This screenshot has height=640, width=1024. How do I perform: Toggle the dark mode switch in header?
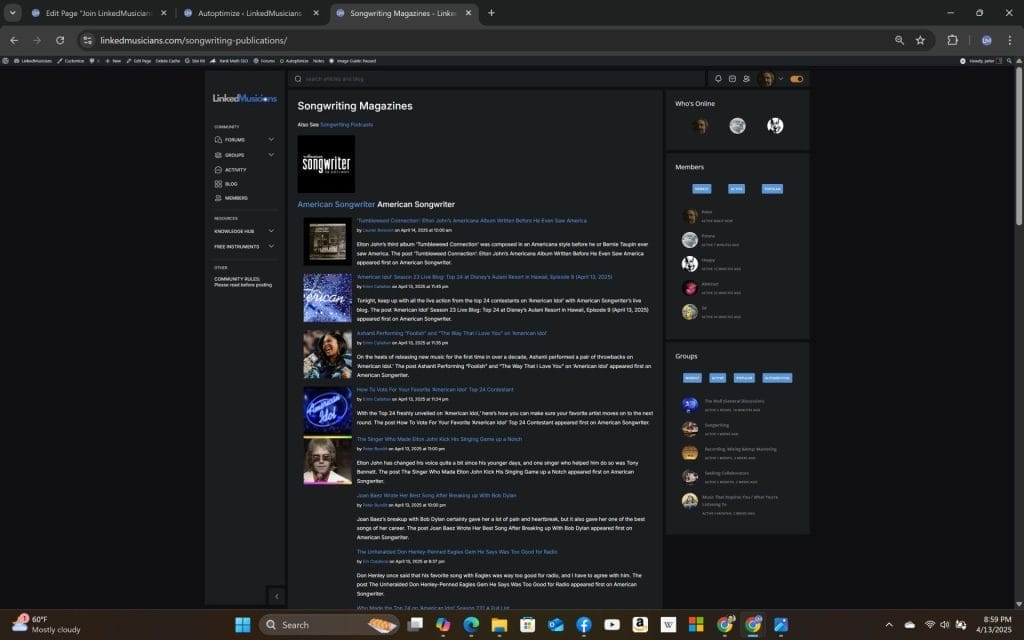click(x=797, y=79)
